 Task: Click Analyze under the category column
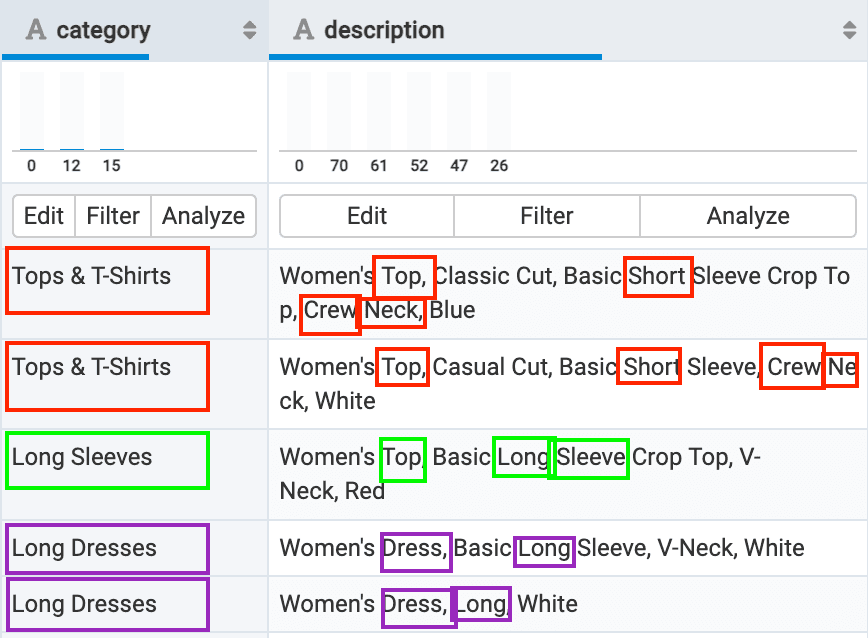203,216
